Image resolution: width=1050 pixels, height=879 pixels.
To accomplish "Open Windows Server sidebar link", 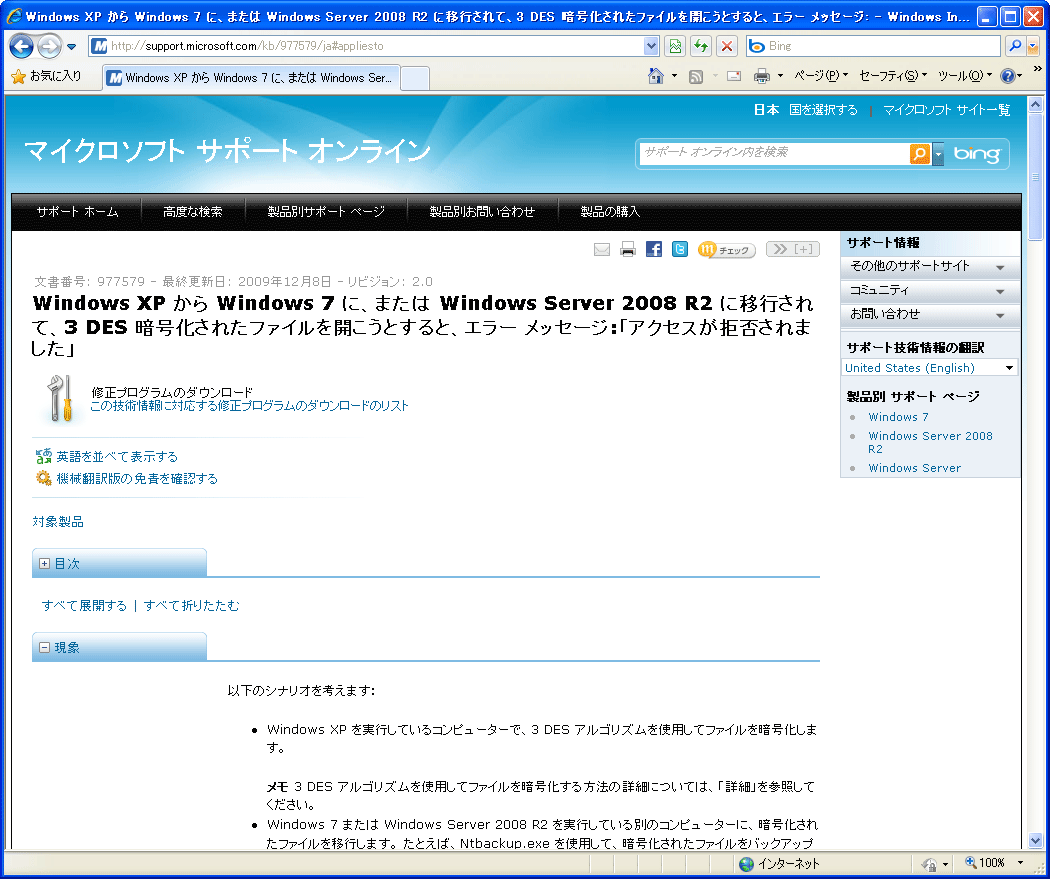I will click(x=914, y=468).
